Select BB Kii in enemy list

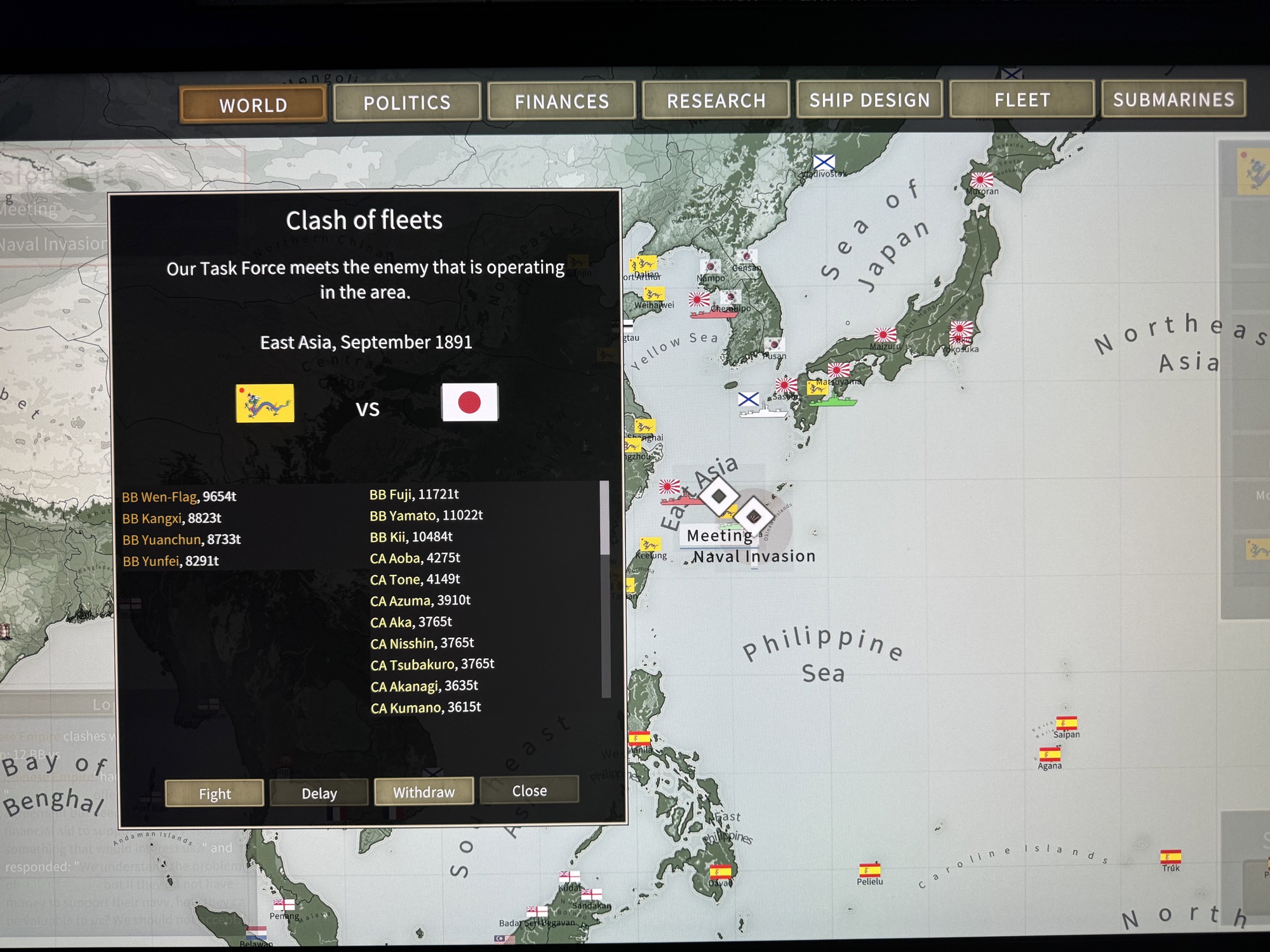tap(411, 537)
